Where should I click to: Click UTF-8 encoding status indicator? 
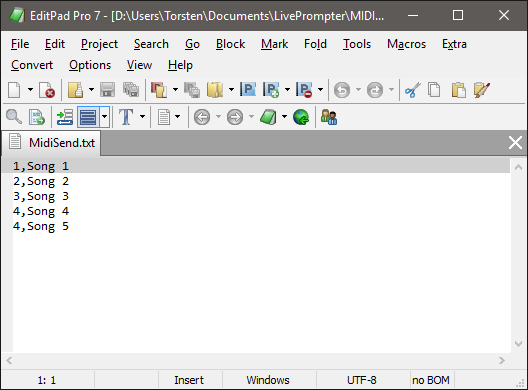(x=362, y=380)
